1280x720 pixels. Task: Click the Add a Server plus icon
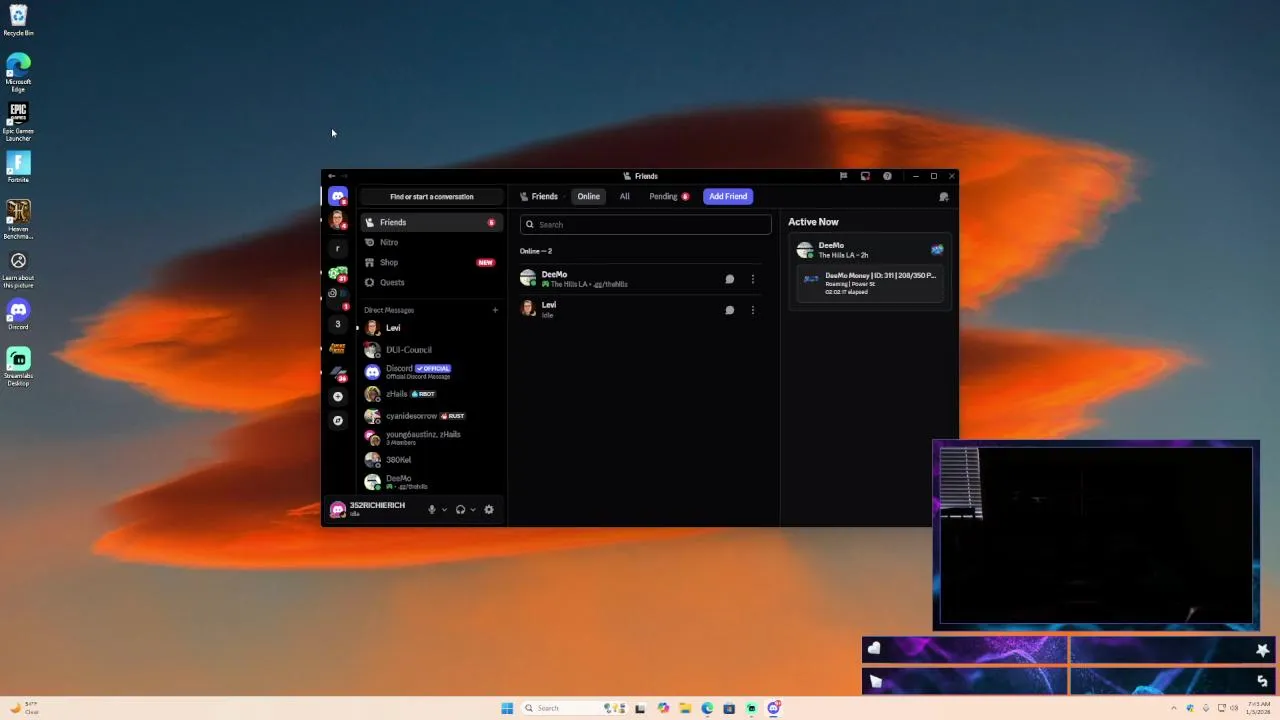(338, 397)
